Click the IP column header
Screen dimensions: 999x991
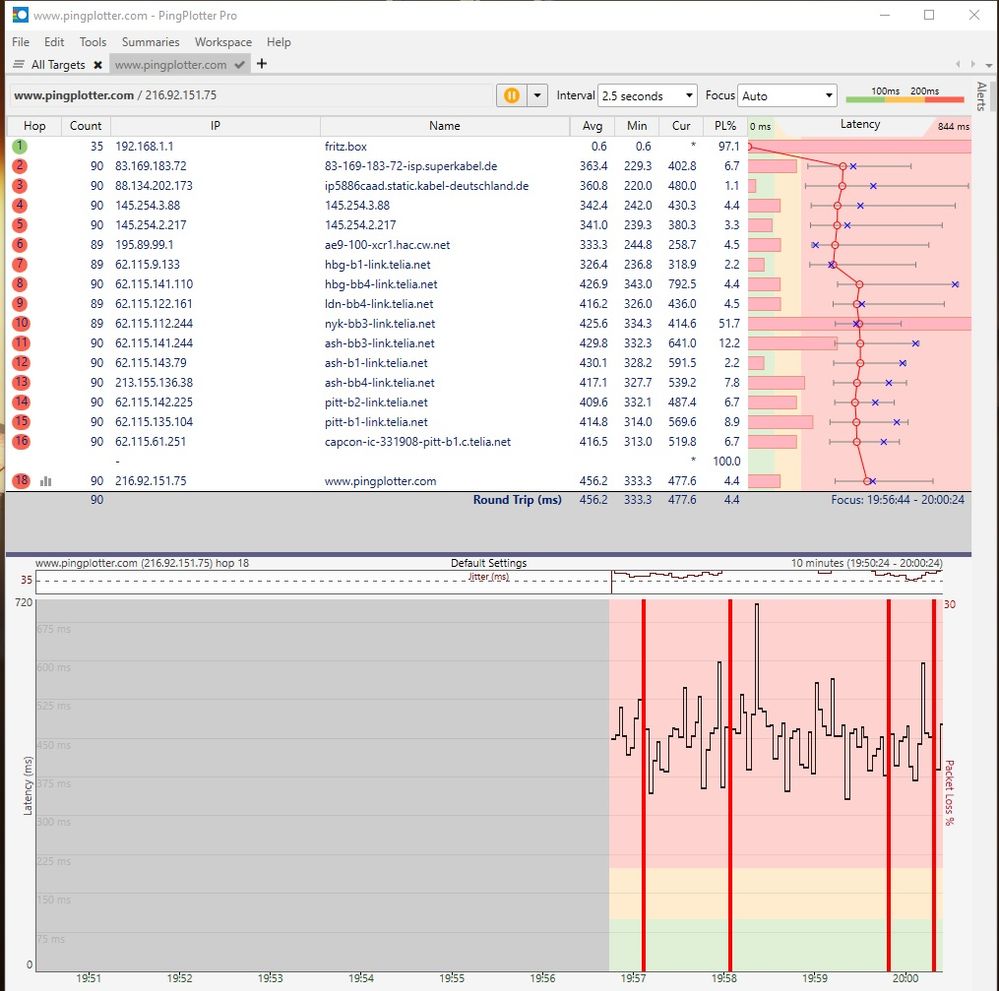215,126
